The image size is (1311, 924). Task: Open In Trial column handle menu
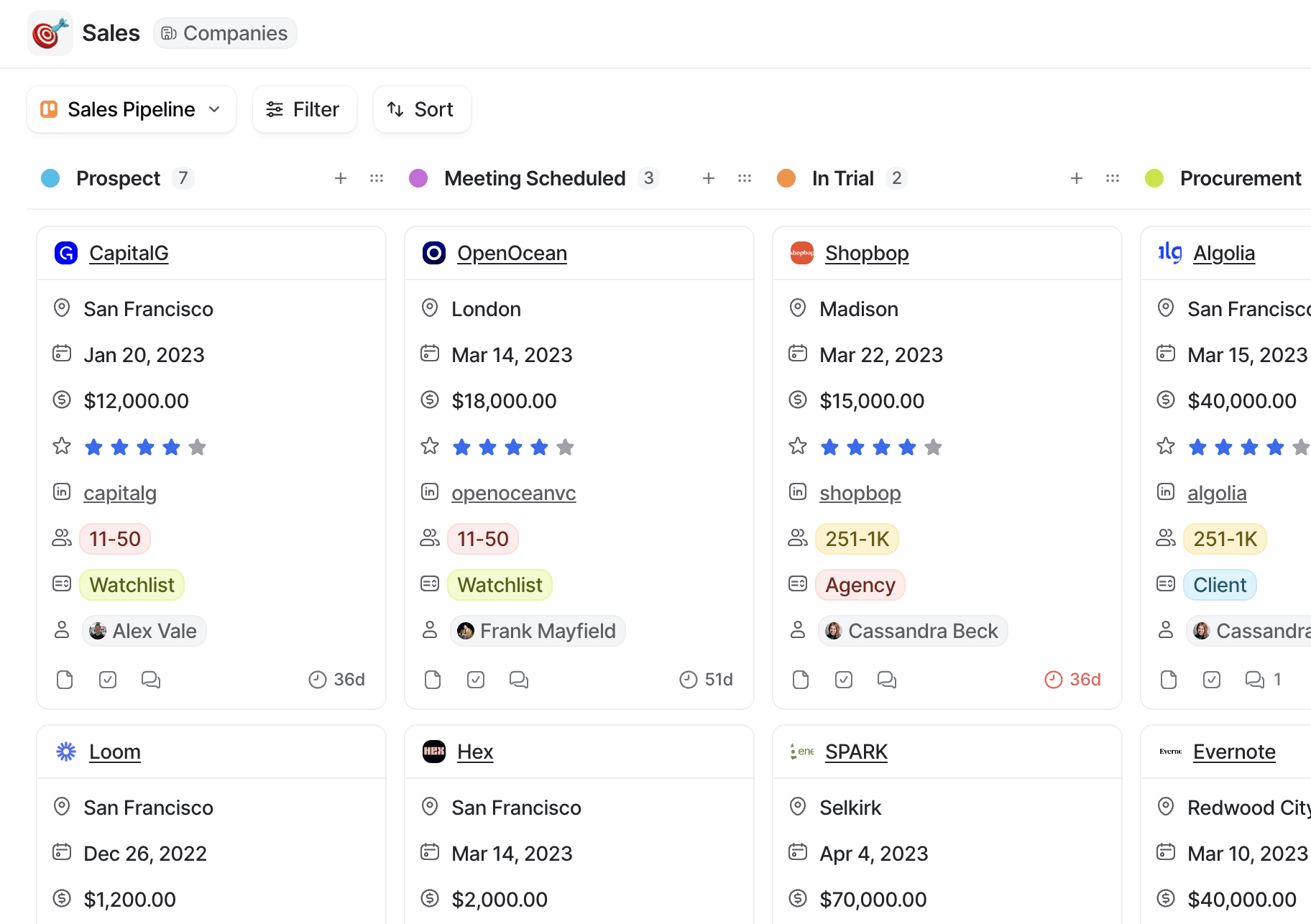1113,178
